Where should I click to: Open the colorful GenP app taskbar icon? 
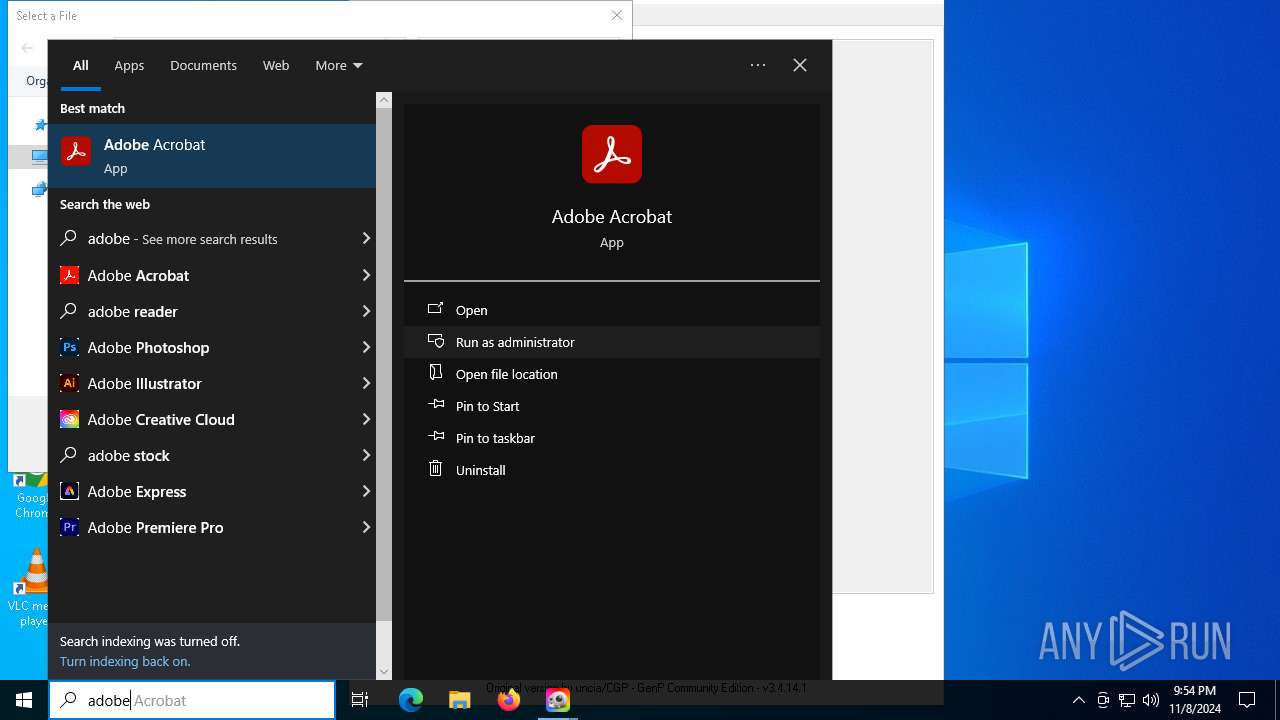point(558,700)
